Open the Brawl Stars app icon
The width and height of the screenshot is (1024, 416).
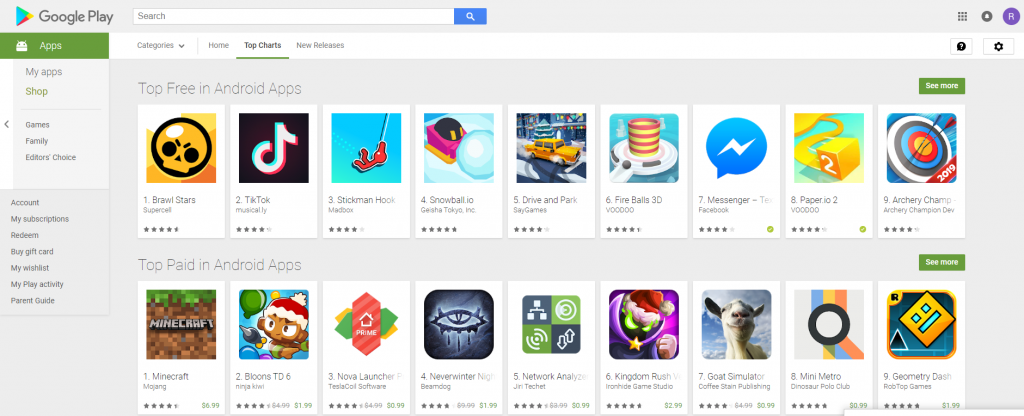click(x=181, y=148)
